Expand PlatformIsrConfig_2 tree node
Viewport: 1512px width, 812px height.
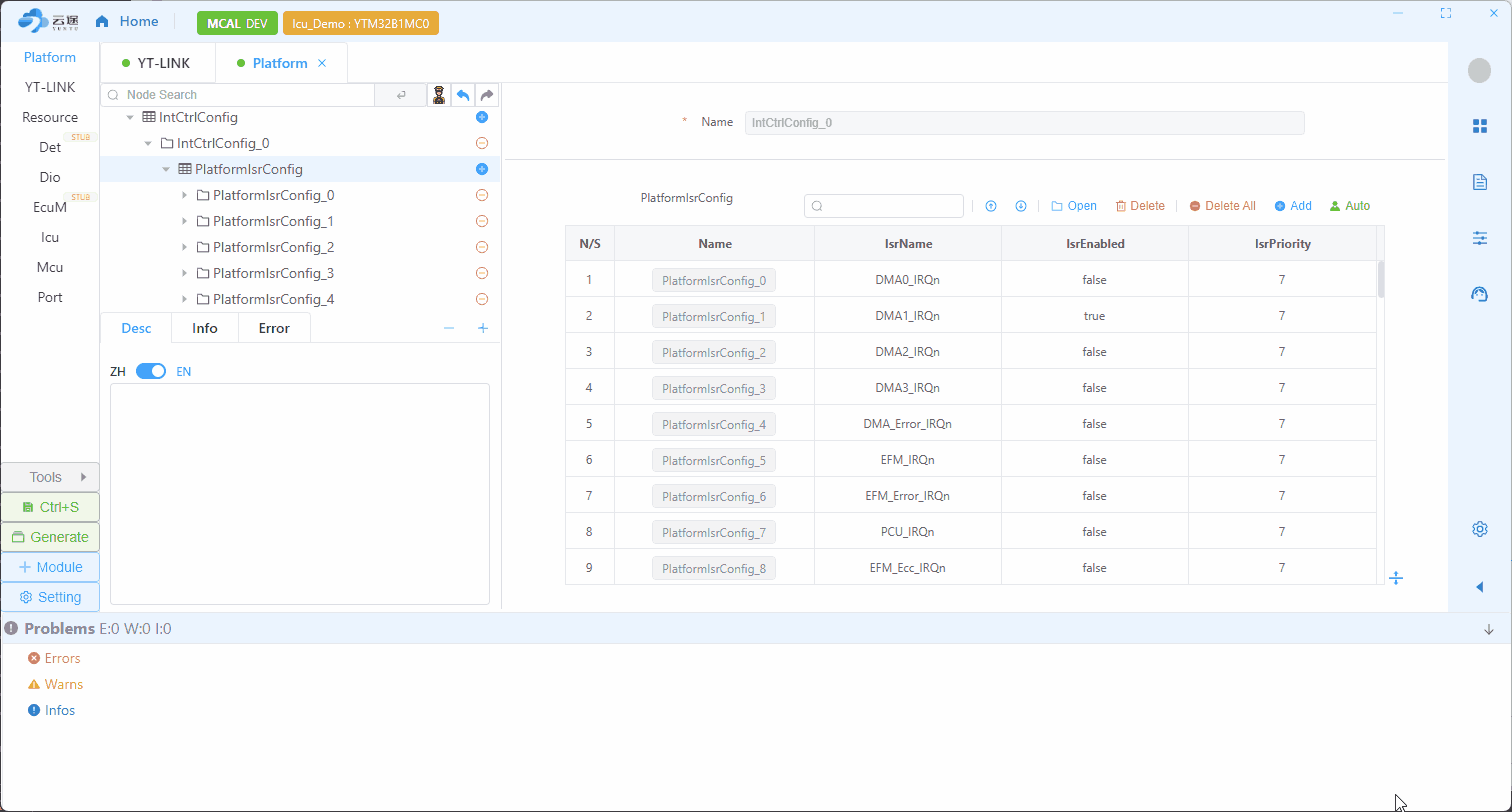185,247
